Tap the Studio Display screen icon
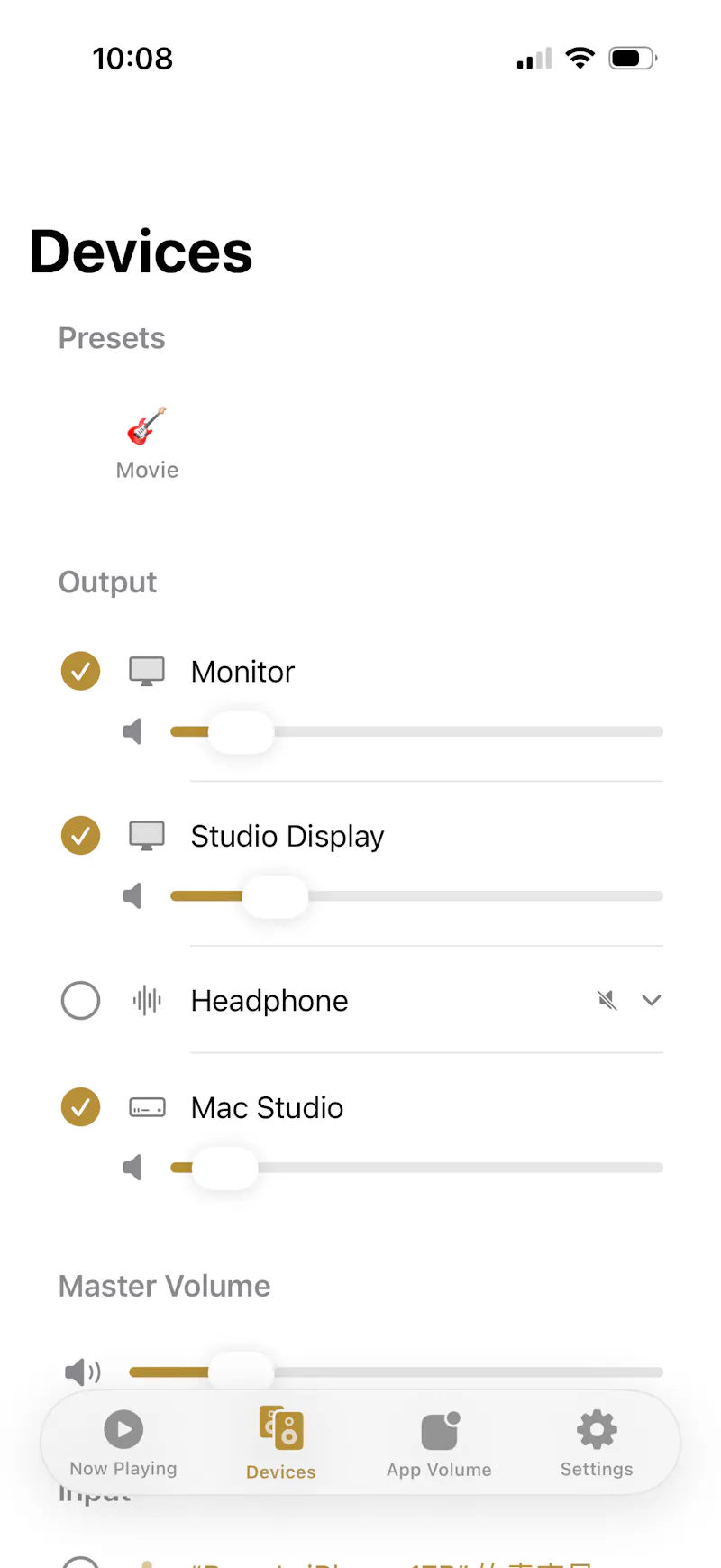Screen dimensions: 721x1568 coord(147,836)
